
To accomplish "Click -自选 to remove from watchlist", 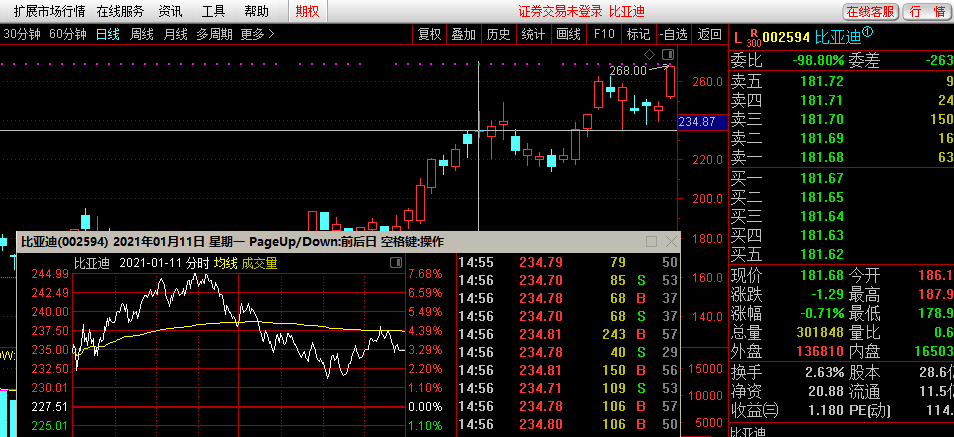I will click(x=674, y=34).
